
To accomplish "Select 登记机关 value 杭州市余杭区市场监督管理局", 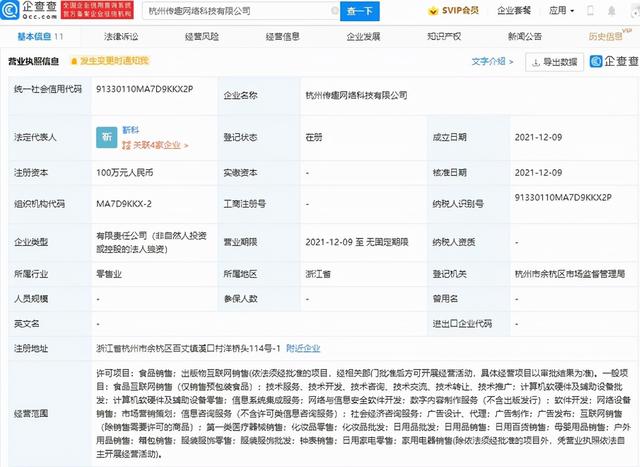I will pos(570,274).
